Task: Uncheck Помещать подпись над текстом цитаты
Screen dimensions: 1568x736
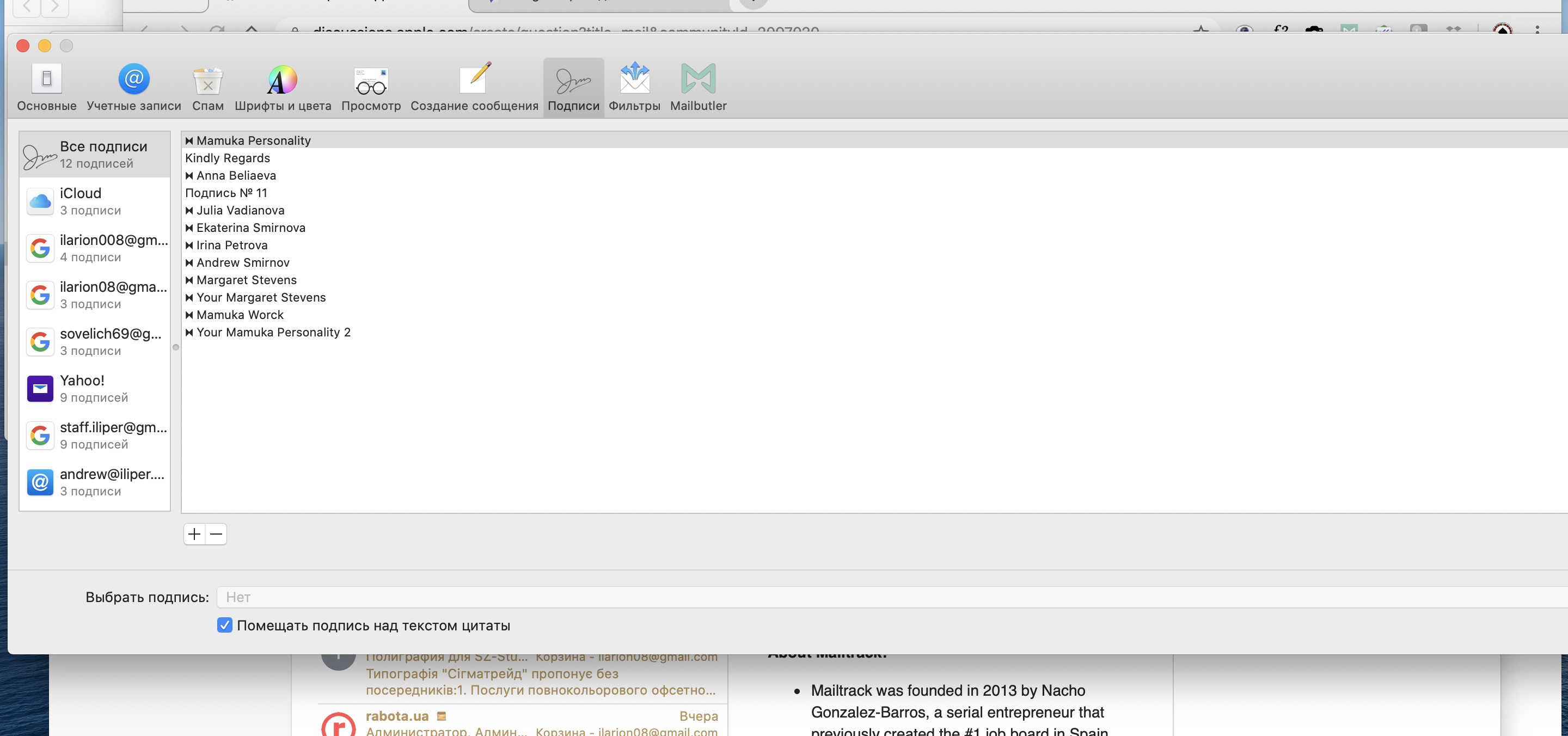Action: coord(225,625)
